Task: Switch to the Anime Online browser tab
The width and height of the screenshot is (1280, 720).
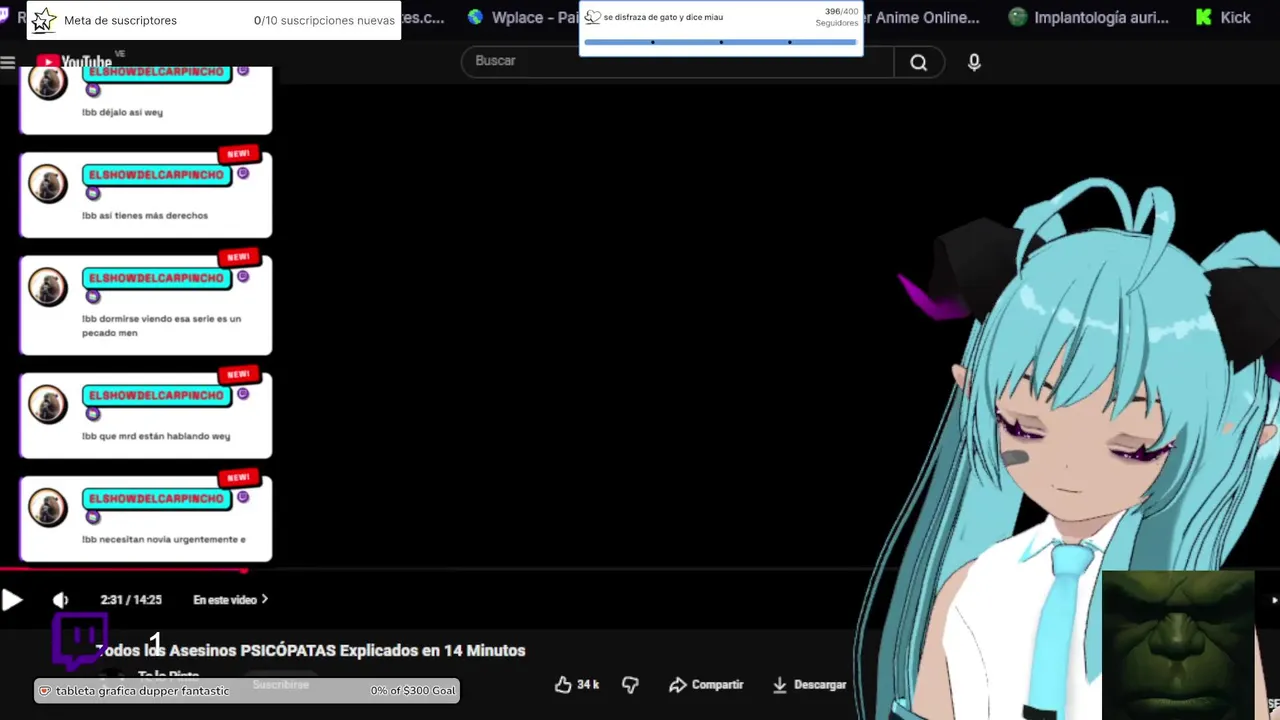Action: [921, 17]
